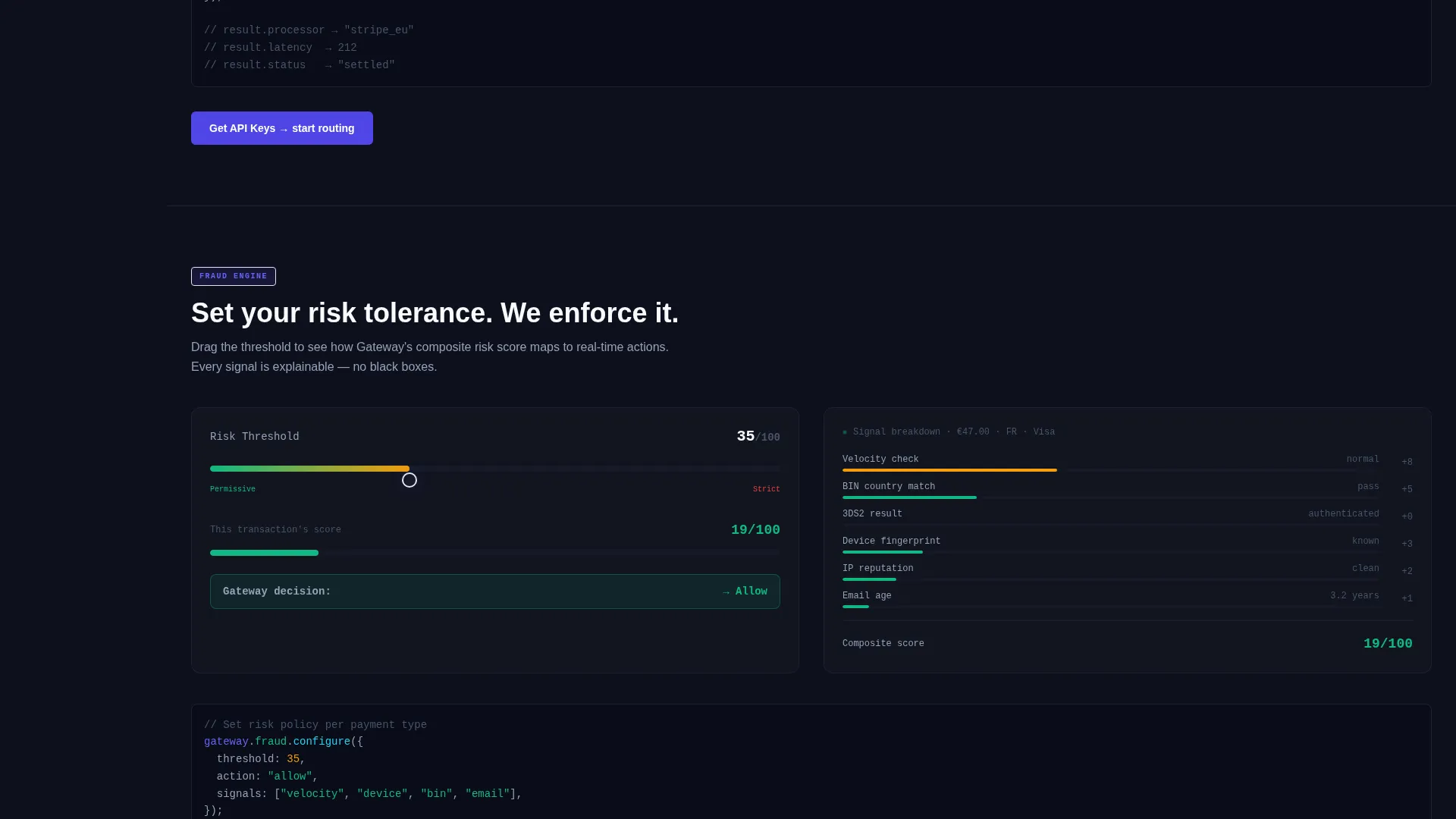This screenshot has height=819, width=1456.
Task: Click the 'This transaction's score' label
Action: tap(275, 530)
